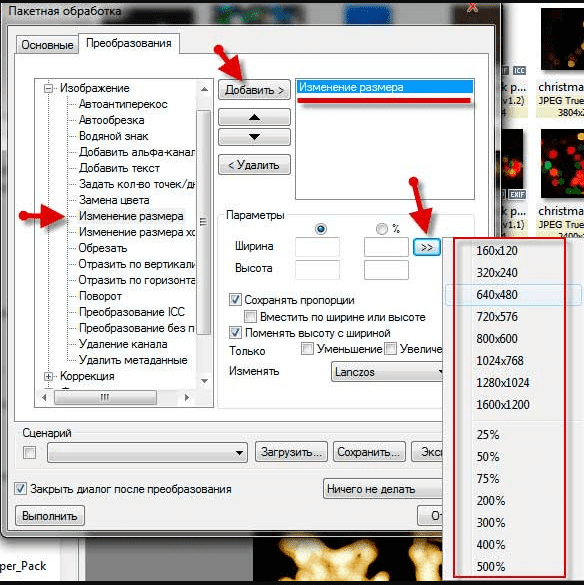Open the Lanczos resampling dropdown
The height and width of the screenshot is (585, 584).
tap(387, 372)
